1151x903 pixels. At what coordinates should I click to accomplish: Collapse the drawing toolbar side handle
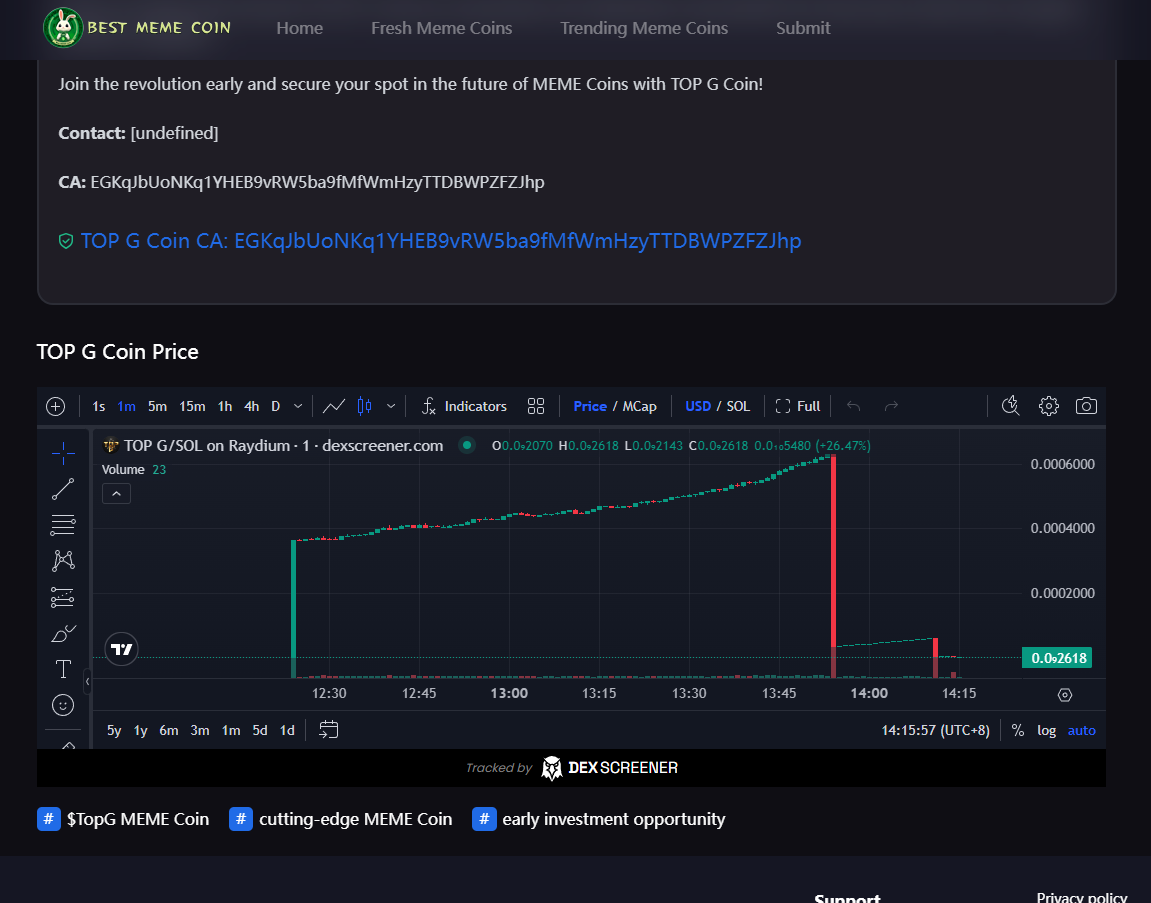coord(87,681)
